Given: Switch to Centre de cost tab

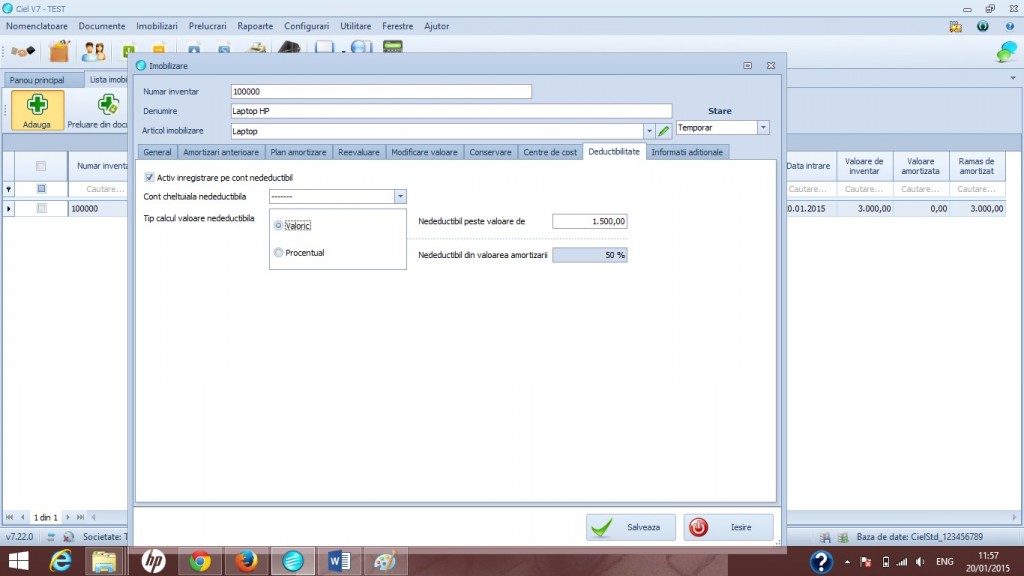Looking at the screenshot, I should tap(550, 152).
